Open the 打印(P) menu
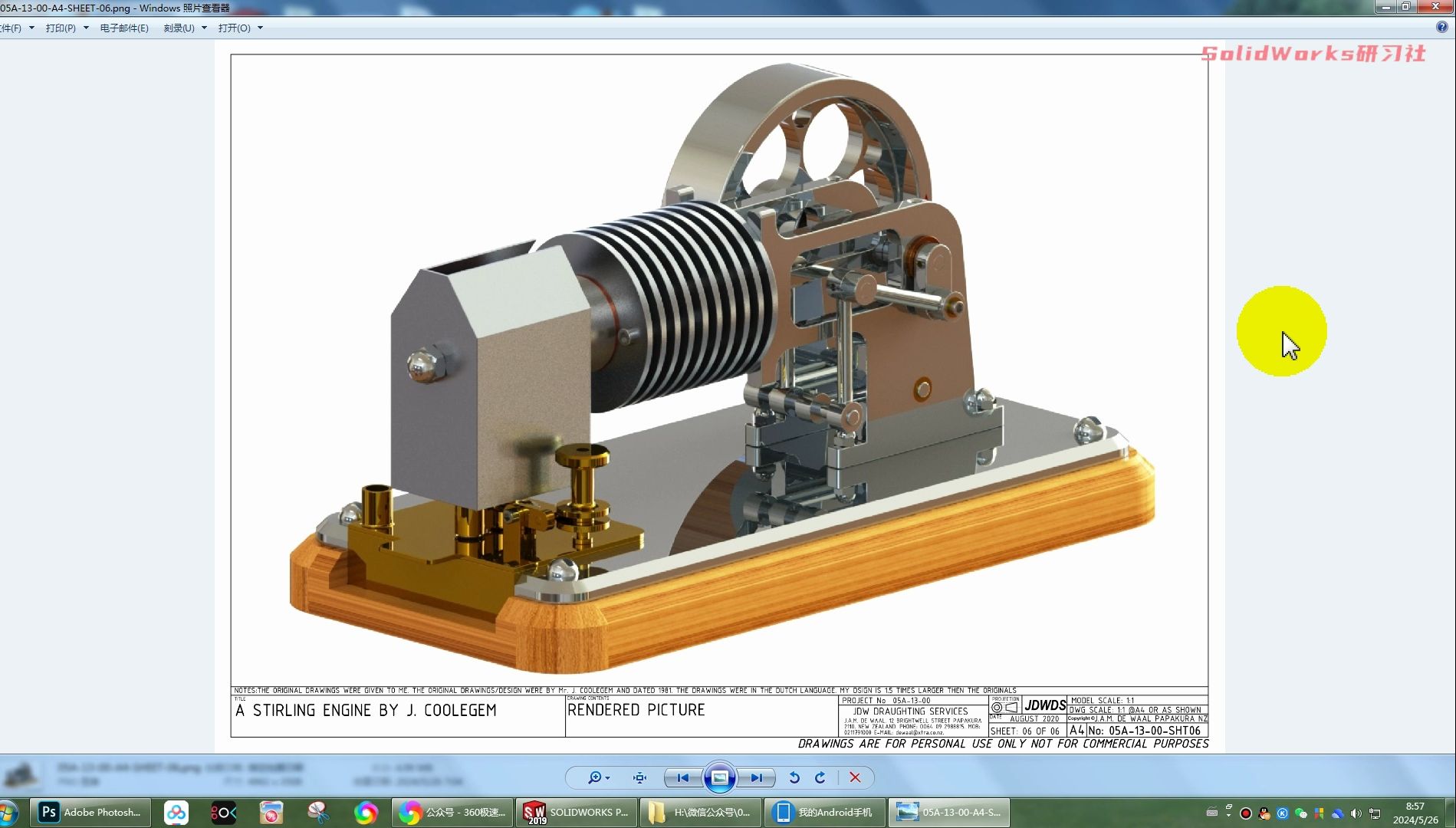 click(x=61, y=28)
